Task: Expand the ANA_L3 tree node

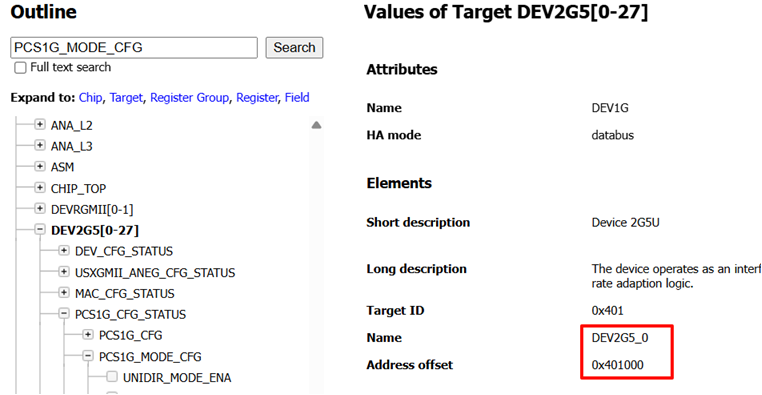Action: 40,146
